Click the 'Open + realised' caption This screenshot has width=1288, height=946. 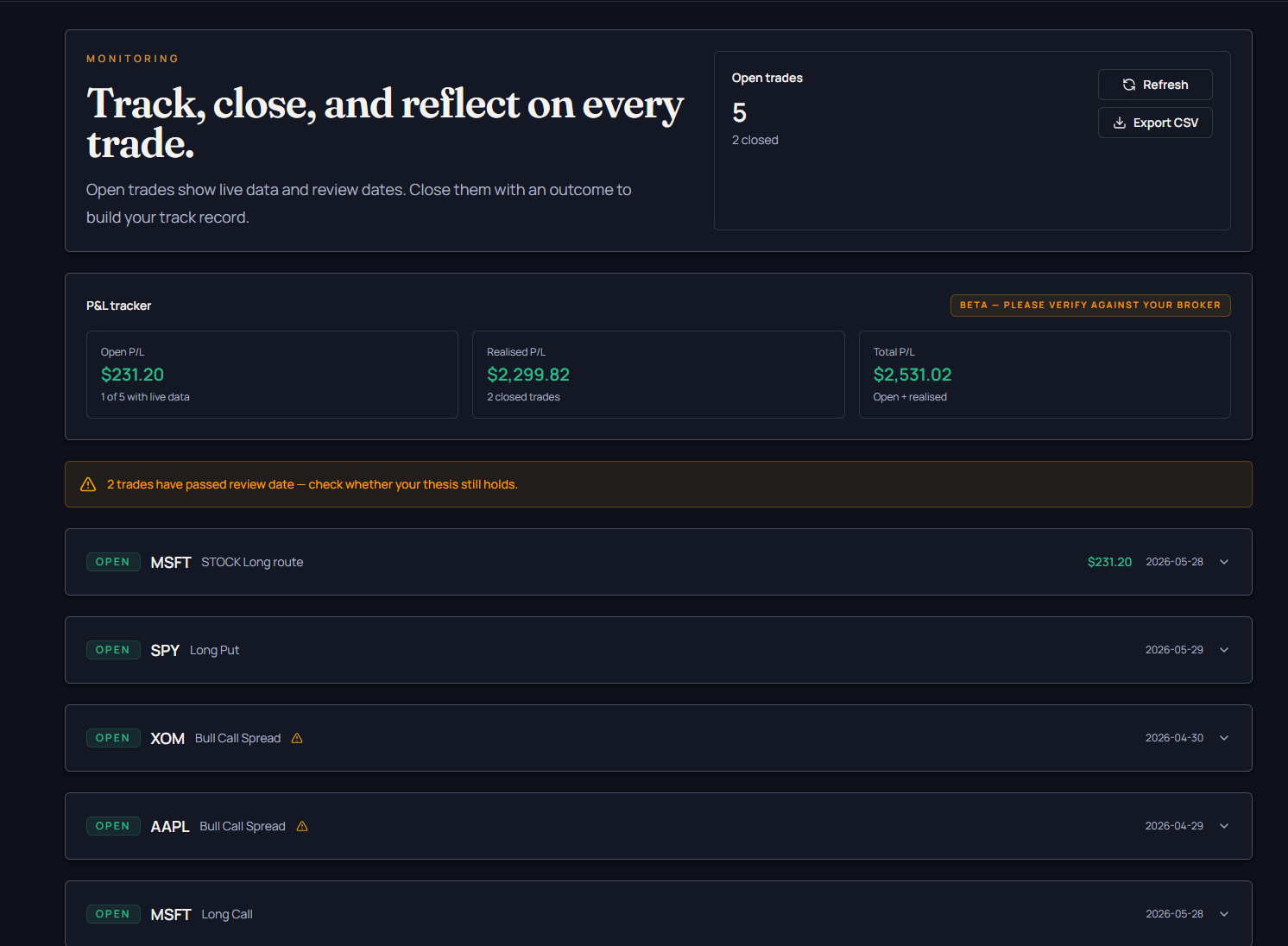(x=910, y=397)
